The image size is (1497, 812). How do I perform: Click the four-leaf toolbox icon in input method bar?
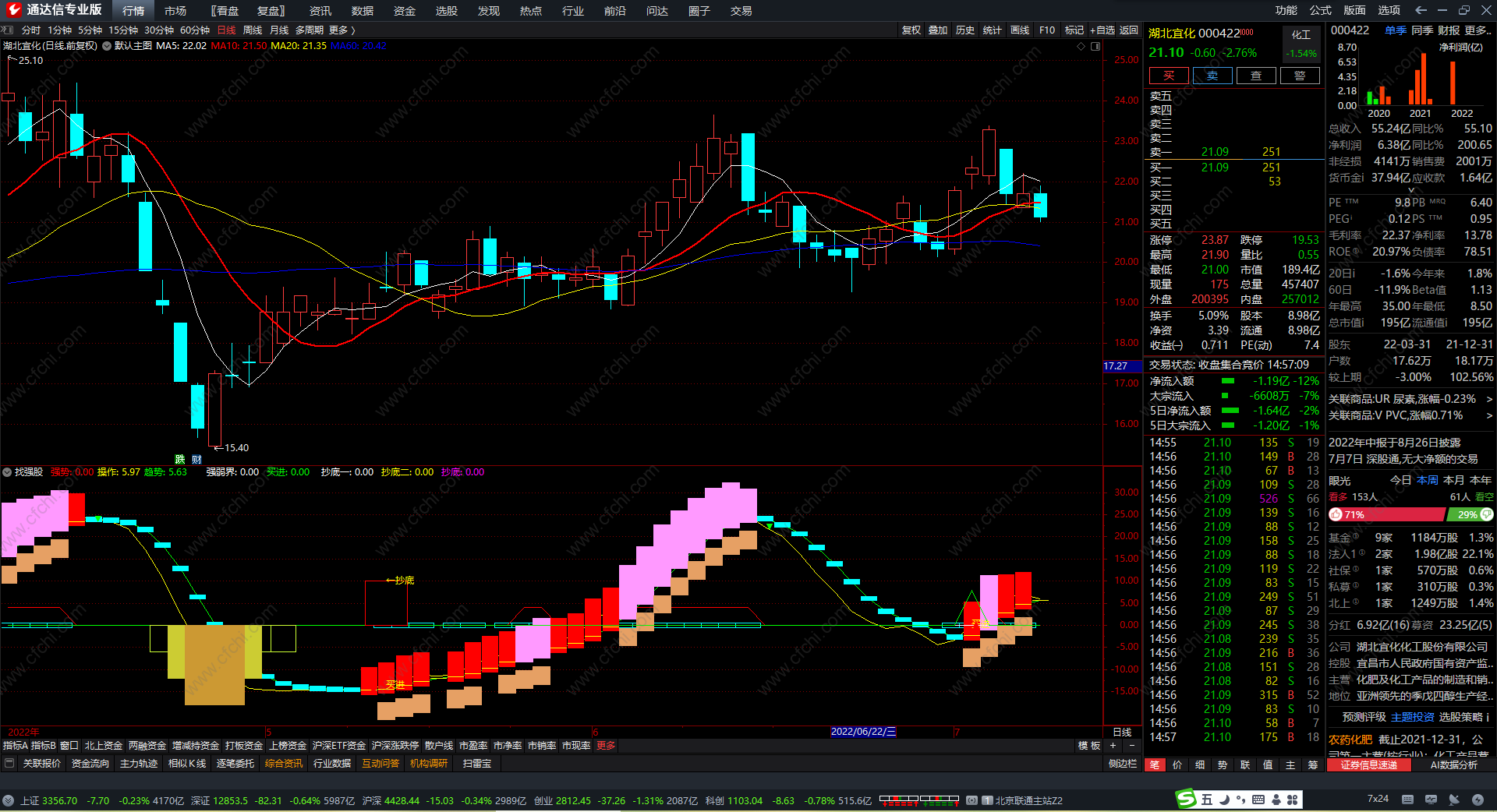pos(1293,800)
